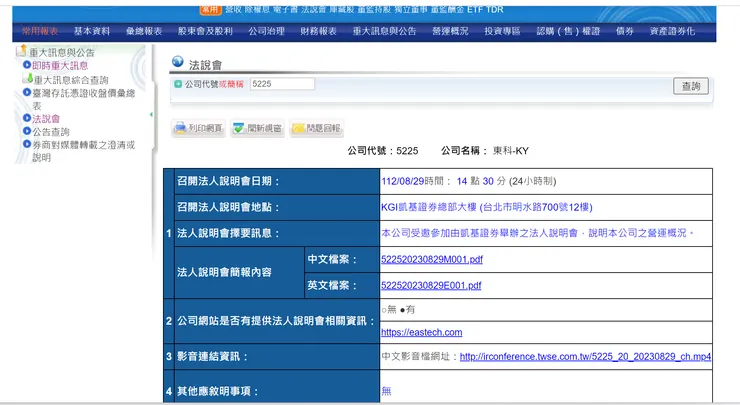Open the 法說會 shortcut in top bar
This screenshot has width=740, height=405.
(313, 9)
